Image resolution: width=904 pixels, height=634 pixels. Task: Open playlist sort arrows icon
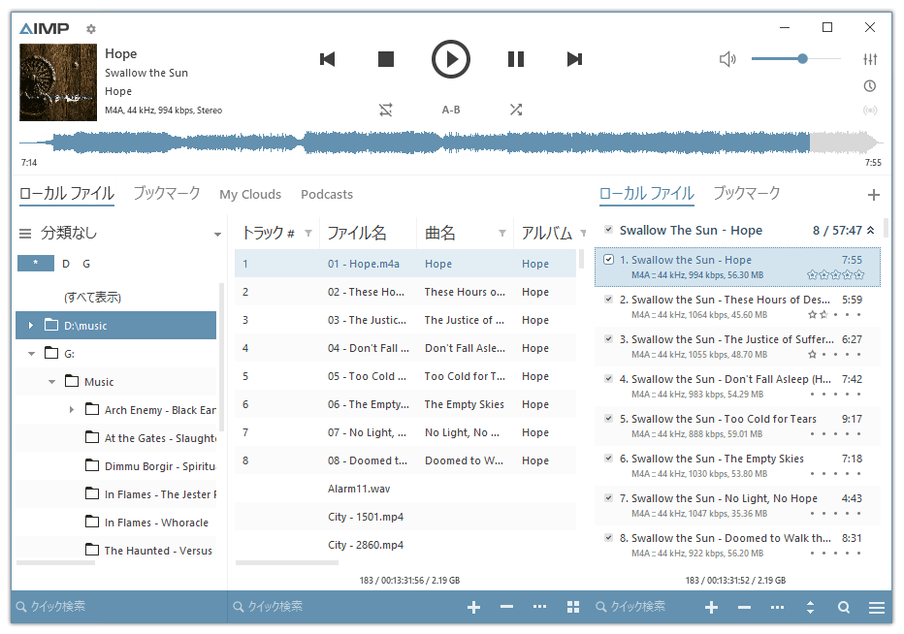click(x=810, y=607)
